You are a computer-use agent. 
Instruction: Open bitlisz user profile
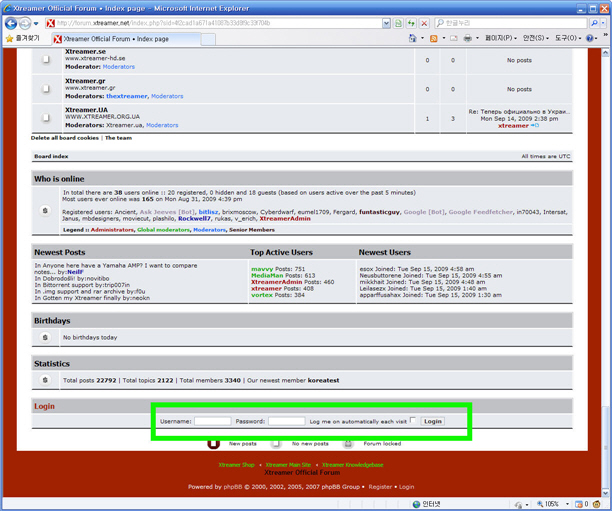[x=208, y=212]
